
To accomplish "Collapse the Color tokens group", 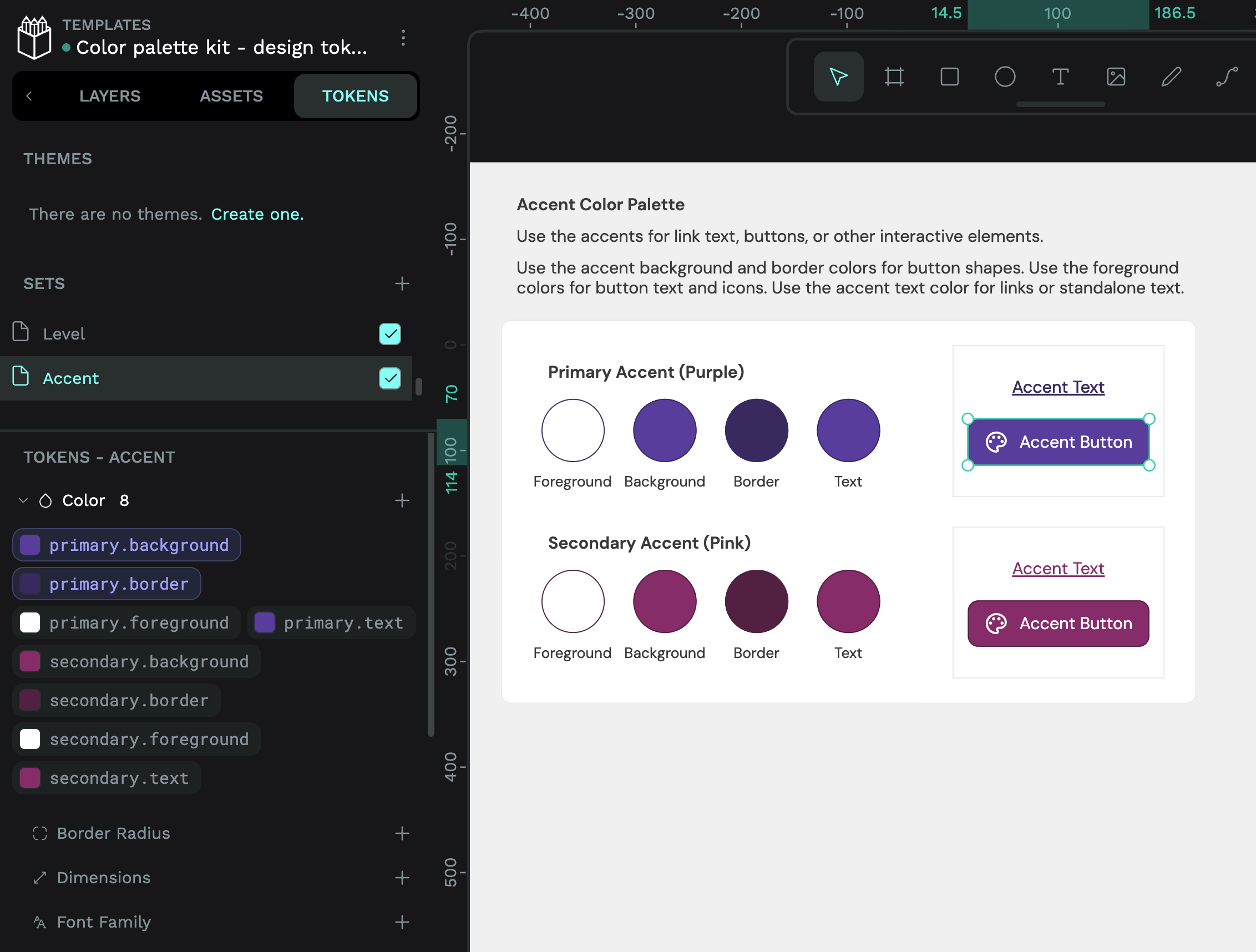I will click(x=23, y=500).
